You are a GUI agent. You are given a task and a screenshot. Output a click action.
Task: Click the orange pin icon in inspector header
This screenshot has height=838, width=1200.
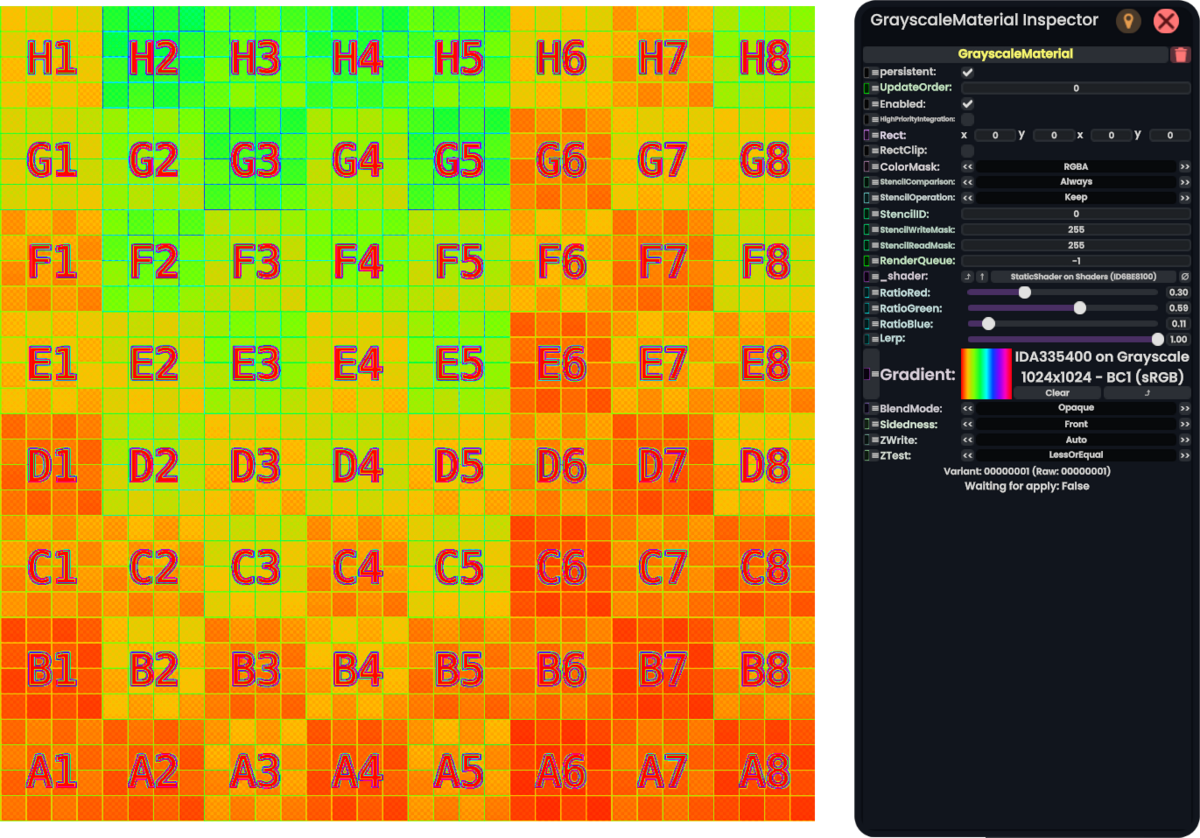[x=1128, y=21]
